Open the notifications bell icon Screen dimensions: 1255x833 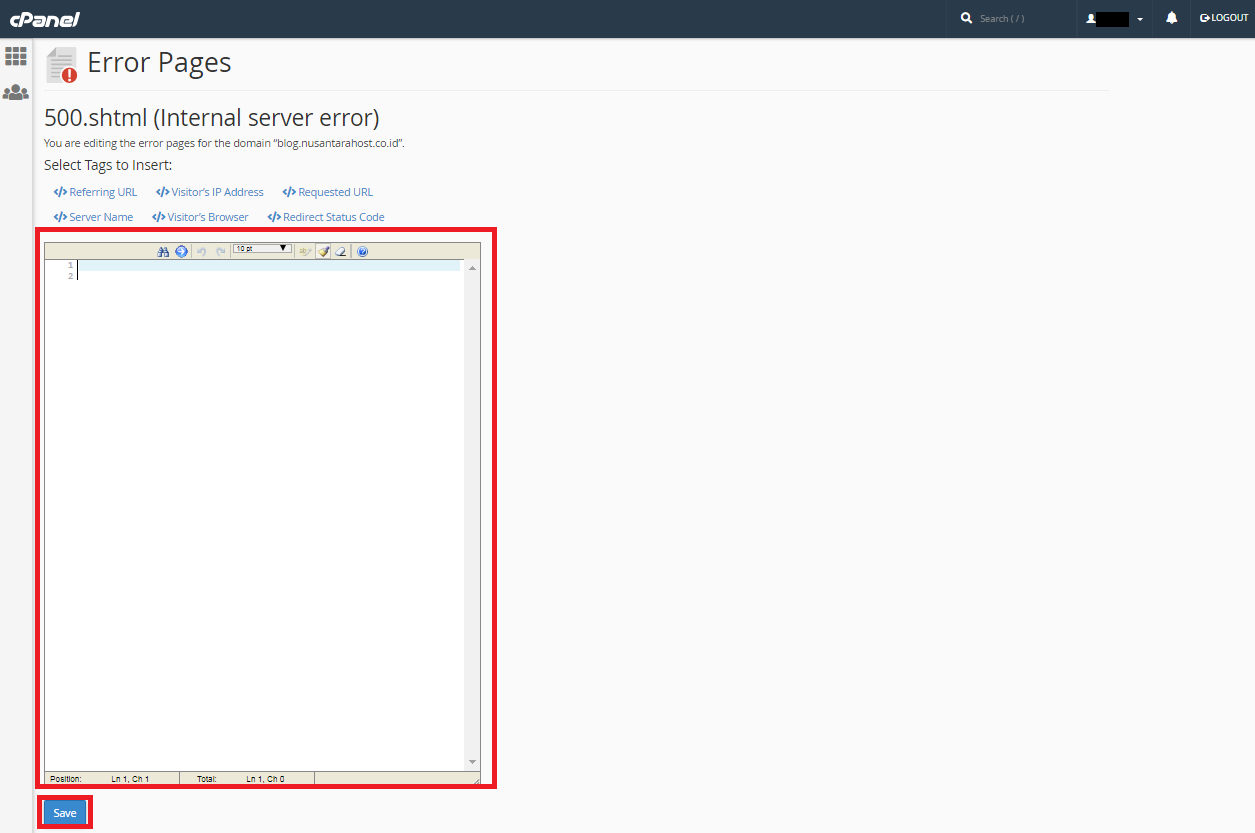[1171, 18]
